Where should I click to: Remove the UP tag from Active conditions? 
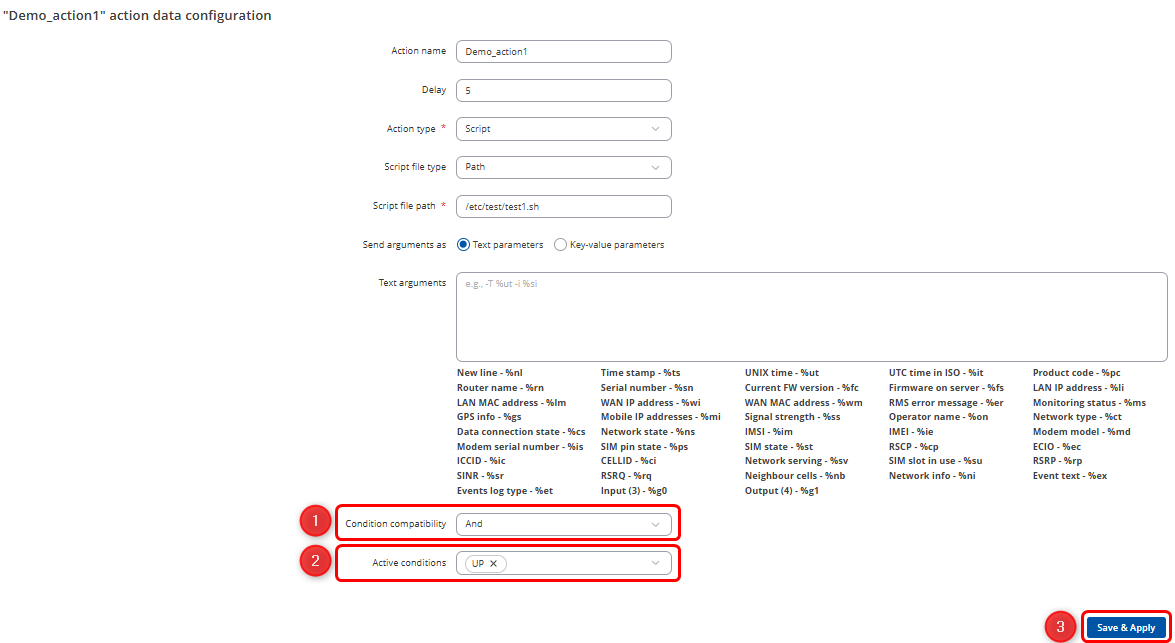click(493, 564)
